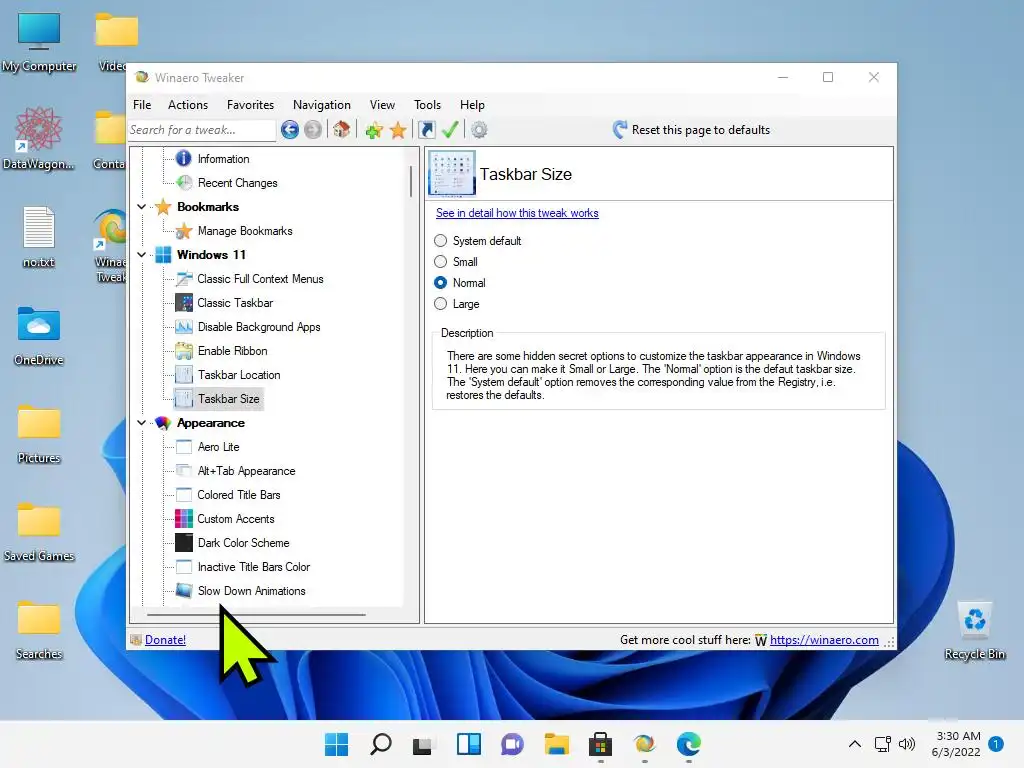Click the volume speaker tray icon
Viewport: 1024px width, 768px height.
click(907, 744)
